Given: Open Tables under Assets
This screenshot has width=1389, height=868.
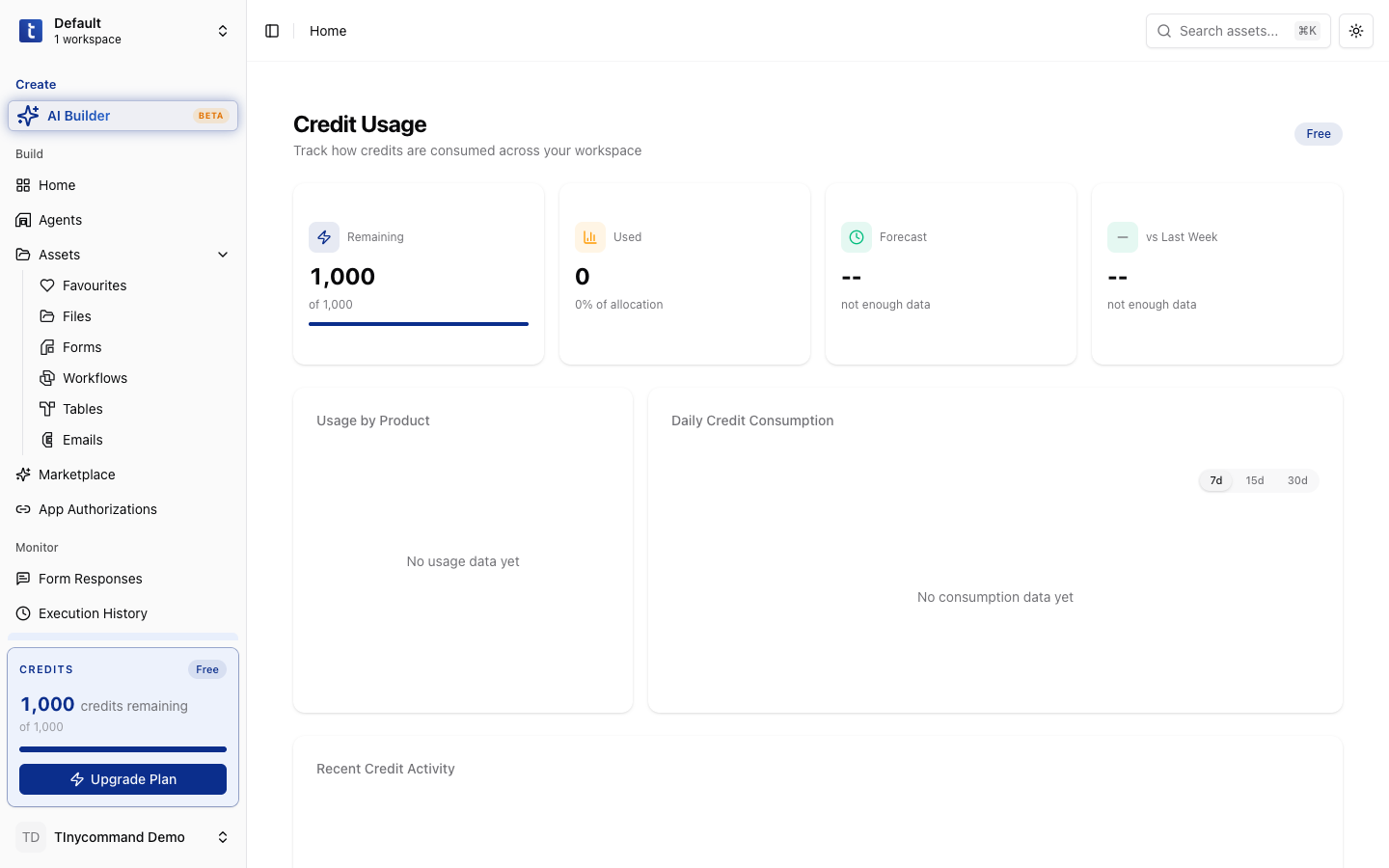Looking at the screenshot, I should coord(135,409).
